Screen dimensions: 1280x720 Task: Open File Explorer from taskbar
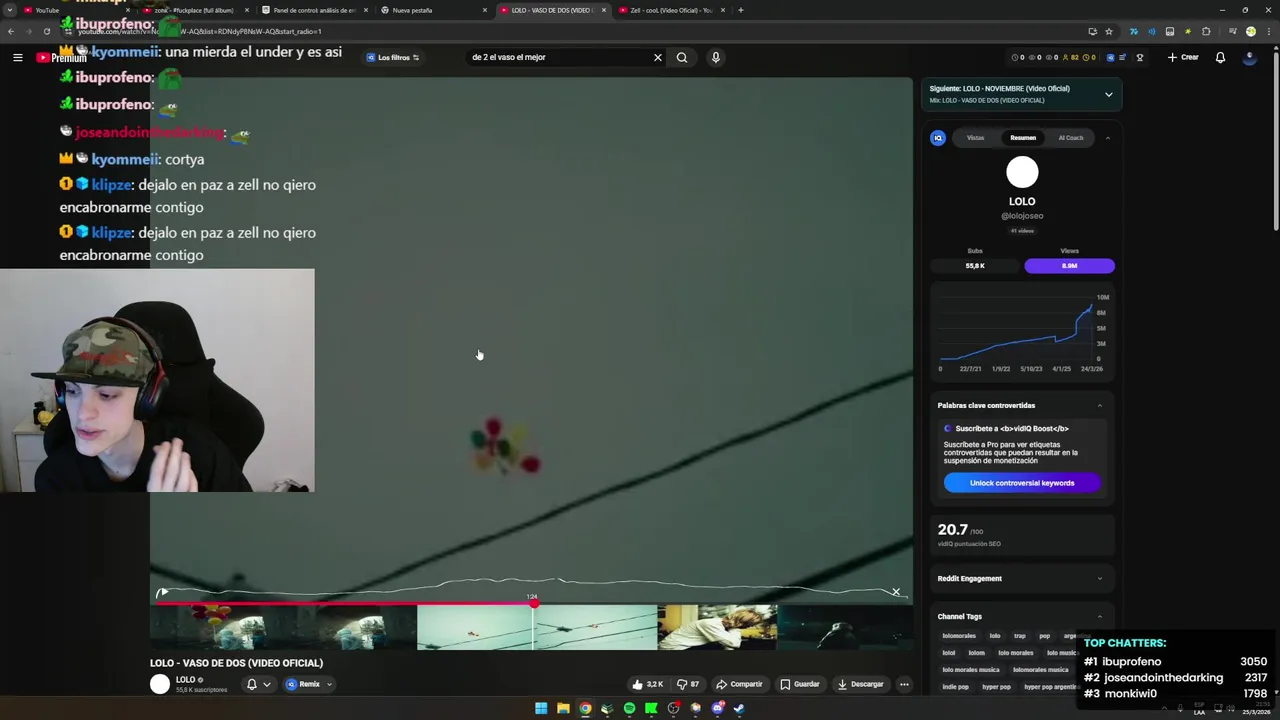click(x=563, y=708)
